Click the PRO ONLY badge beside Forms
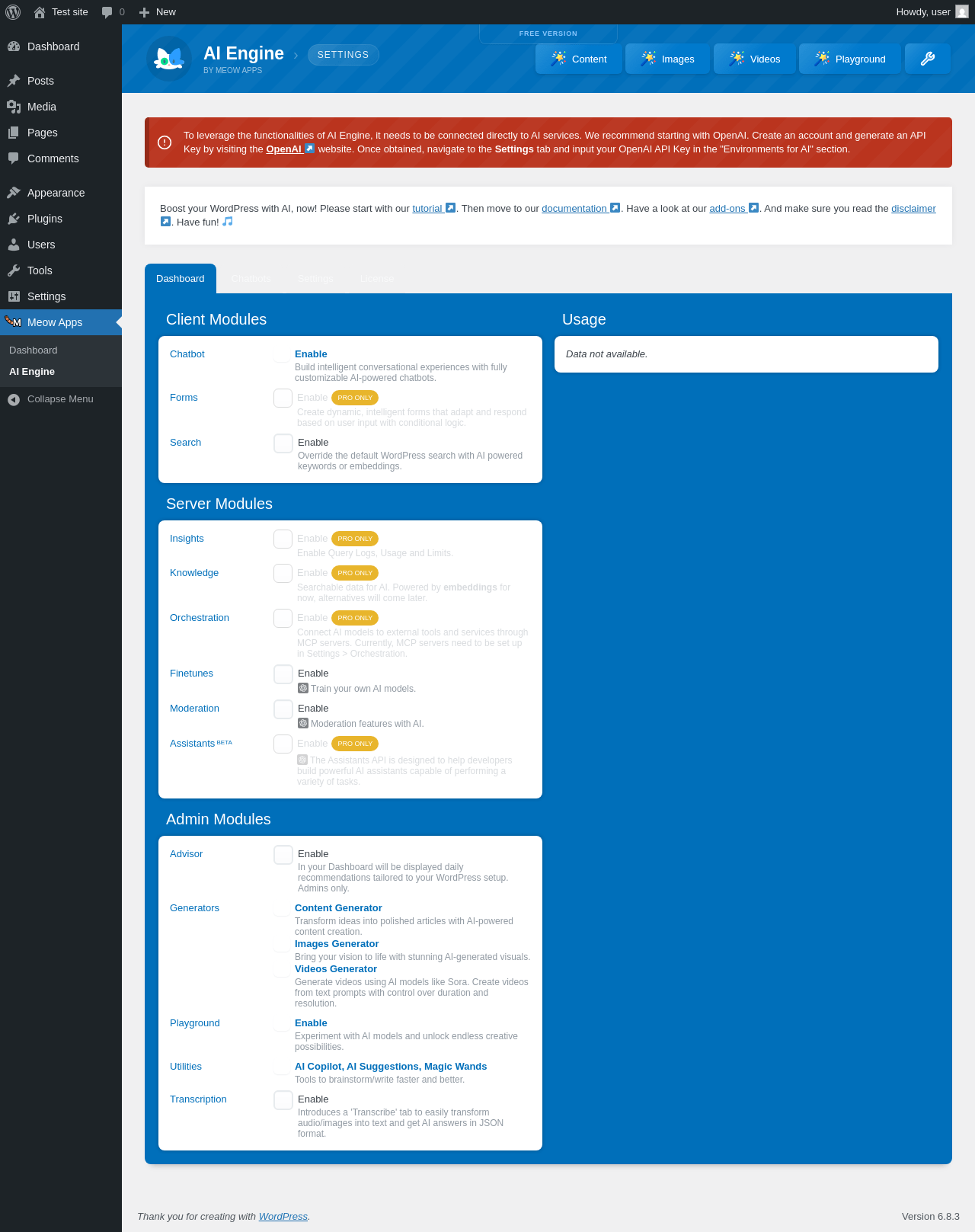The image size is (975, 1232). coord(355,398)
